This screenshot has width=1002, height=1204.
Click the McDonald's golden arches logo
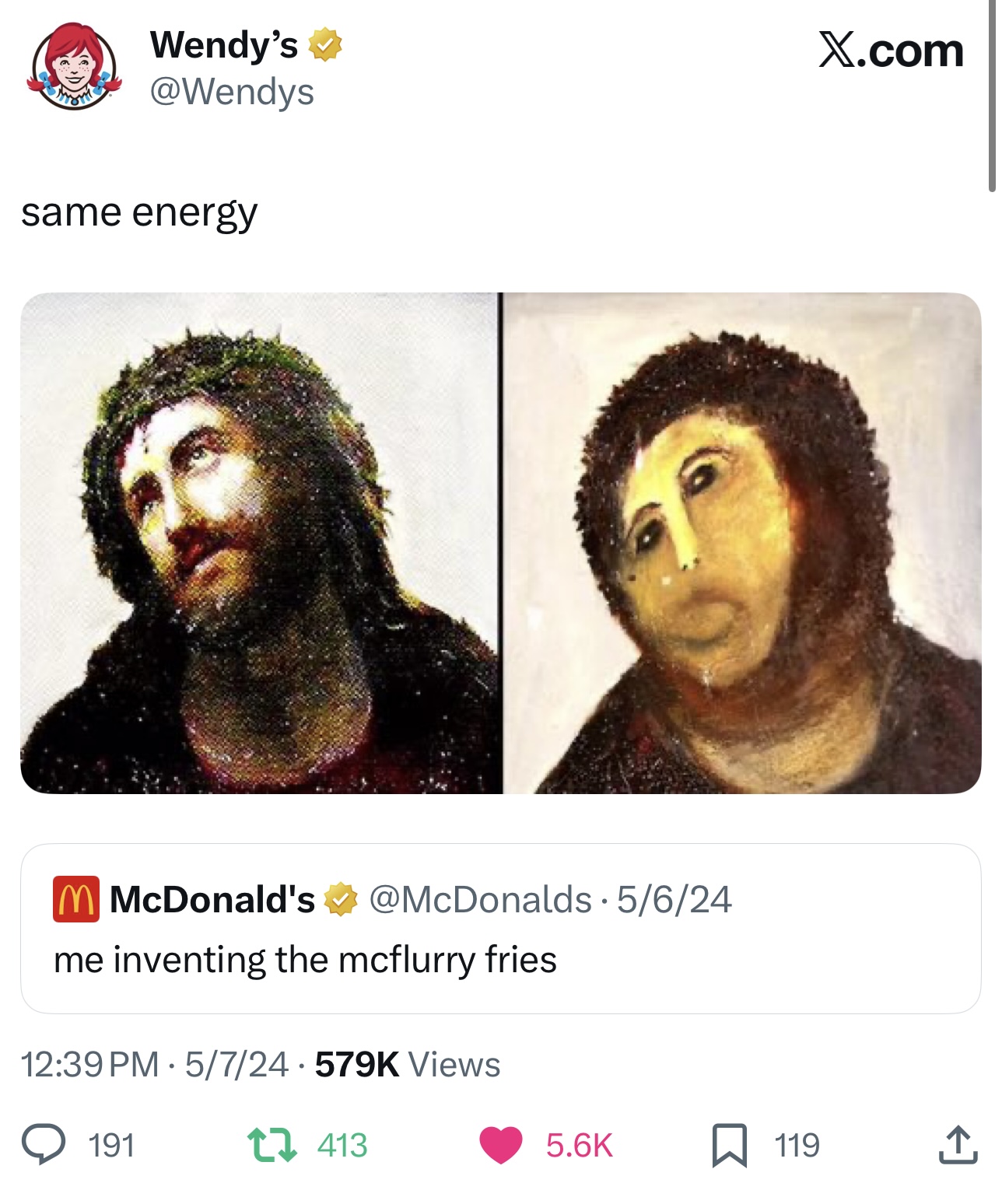pyautogui.click(x=75, y=900)
